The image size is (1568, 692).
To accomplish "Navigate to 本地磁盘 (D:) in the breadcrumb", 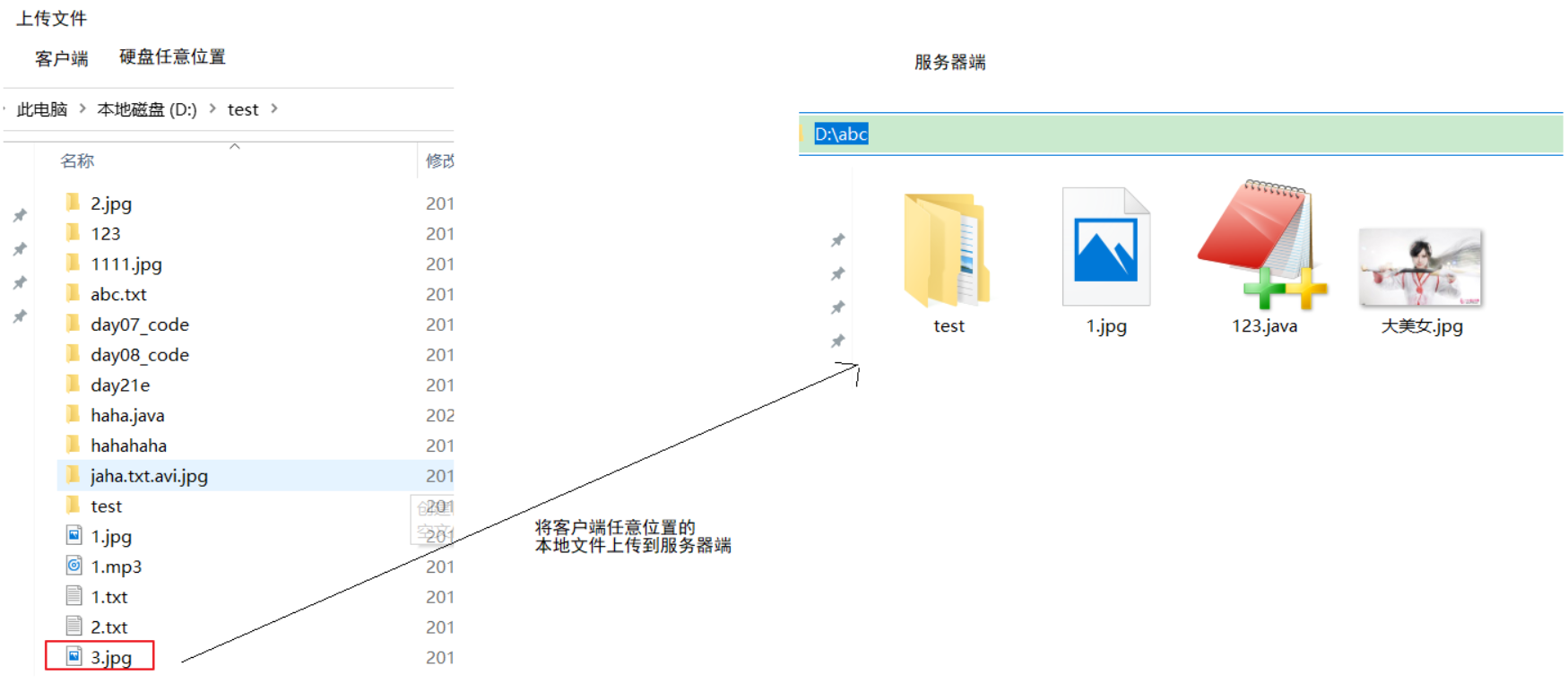I will [x=147, y=109].
